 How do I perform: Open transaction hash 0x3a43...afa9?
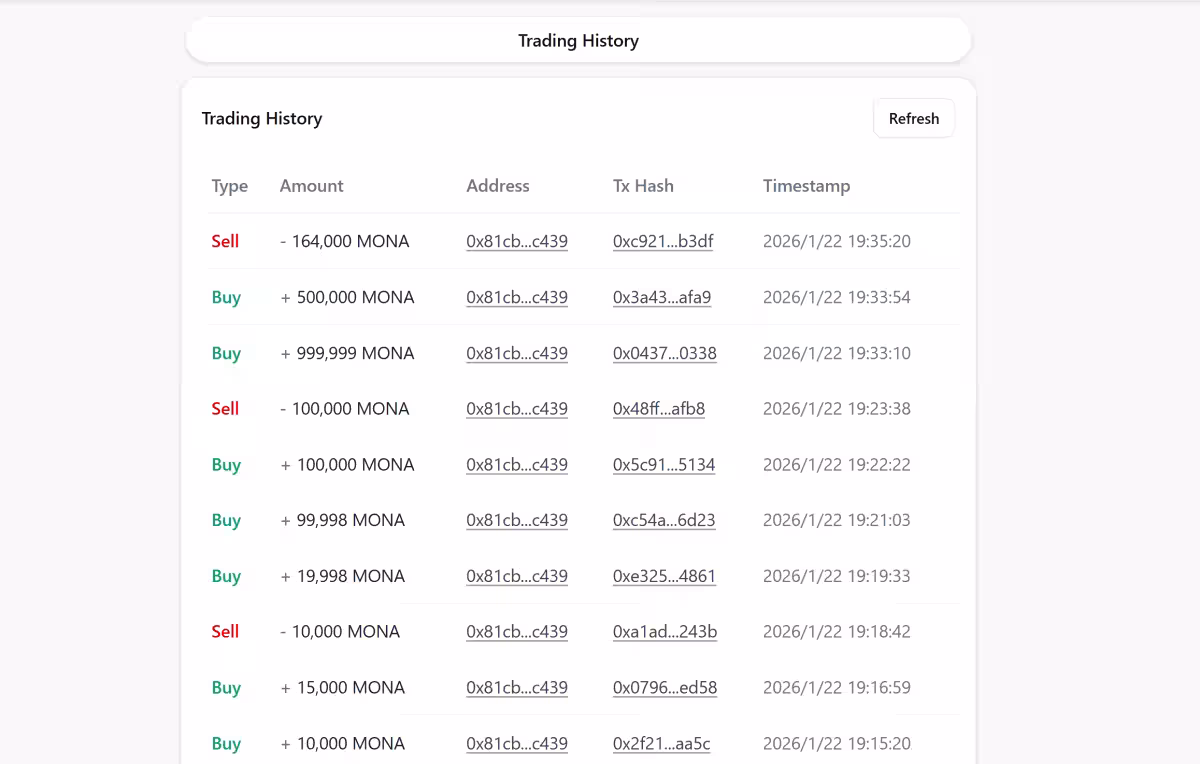point(661,297)
